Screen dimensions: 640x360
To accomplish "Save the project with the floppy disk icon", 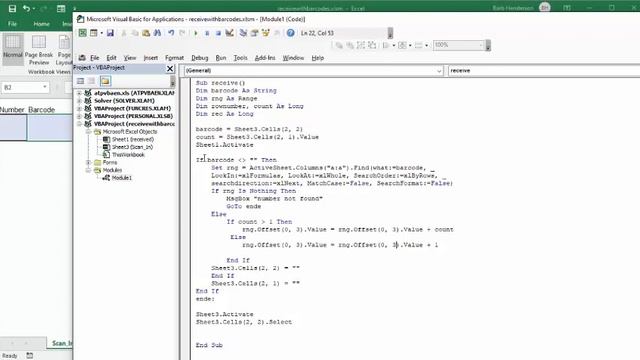I will [x=110, y=33].
